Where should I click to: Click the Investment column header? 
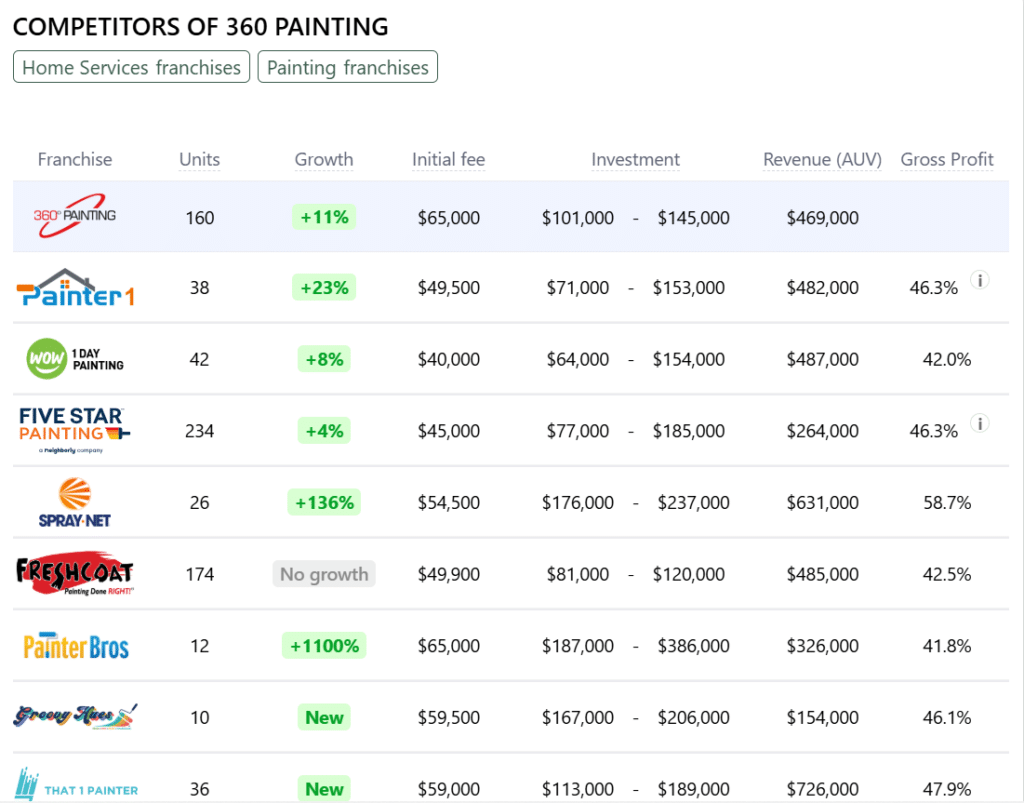[x=635, y=159]
